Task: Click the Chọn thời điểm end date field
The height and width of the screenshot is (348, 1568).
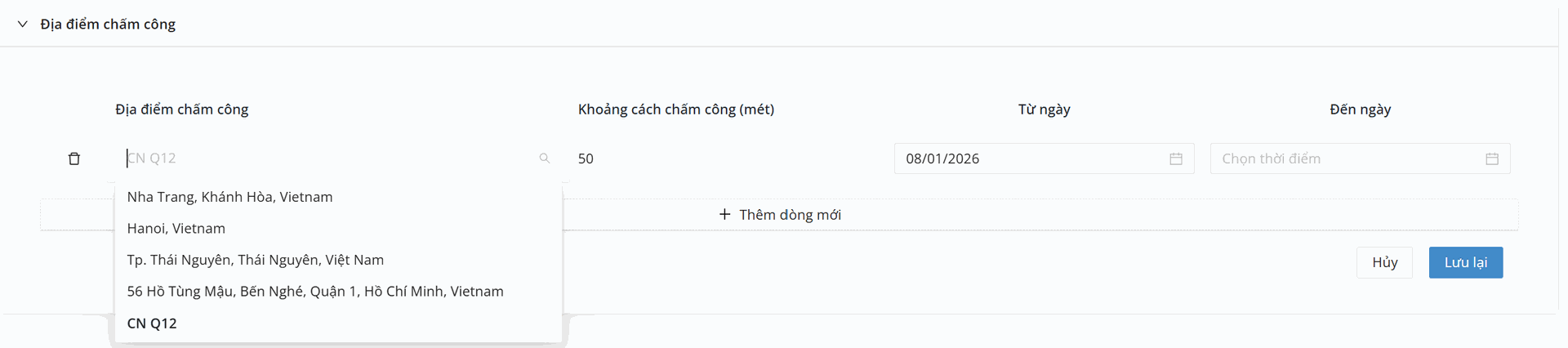Action: tap(1347, 158)
